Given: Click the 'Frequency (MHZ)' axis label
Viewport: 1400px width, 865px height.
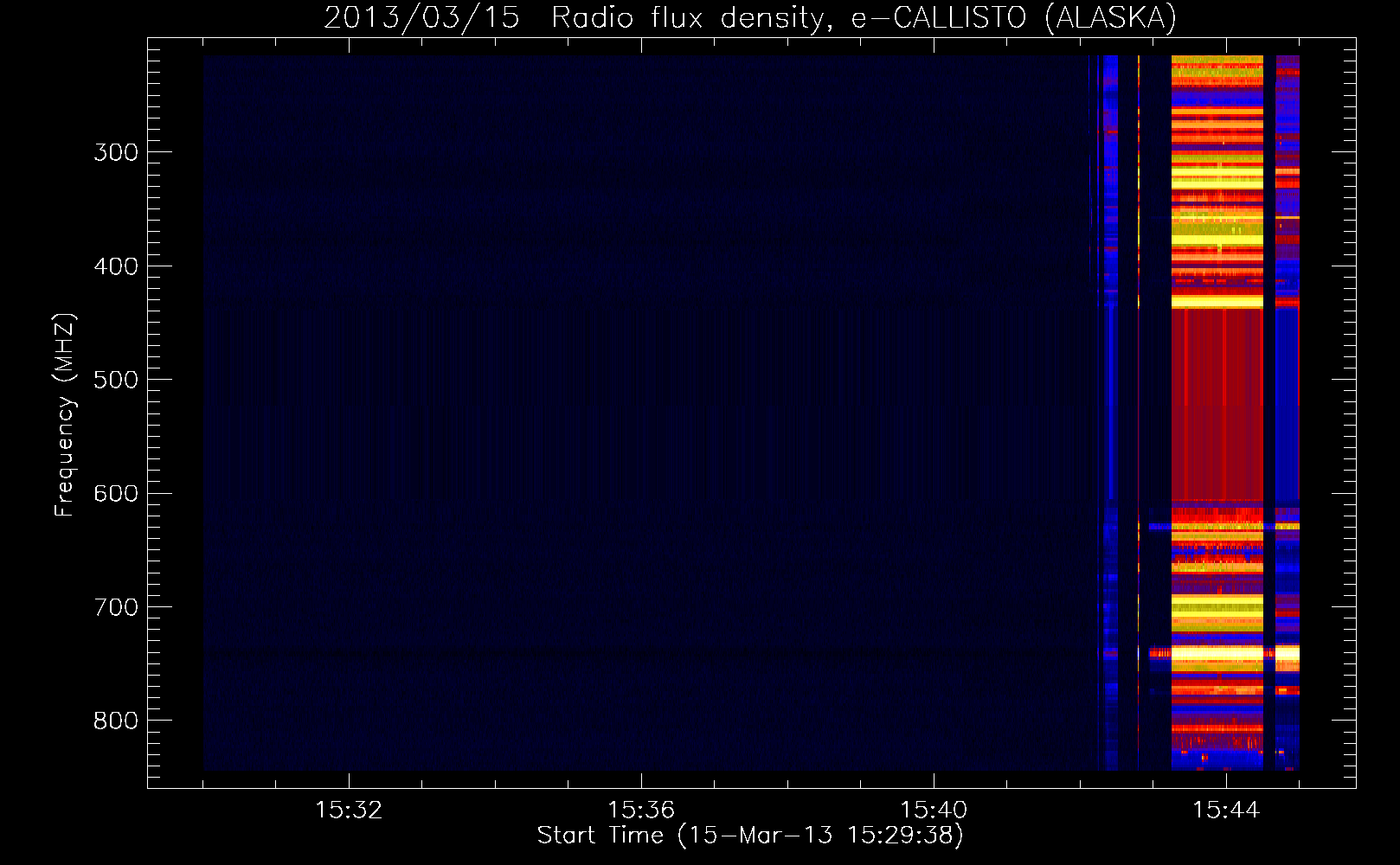Looking at the screenshot, I should [65, 415].
